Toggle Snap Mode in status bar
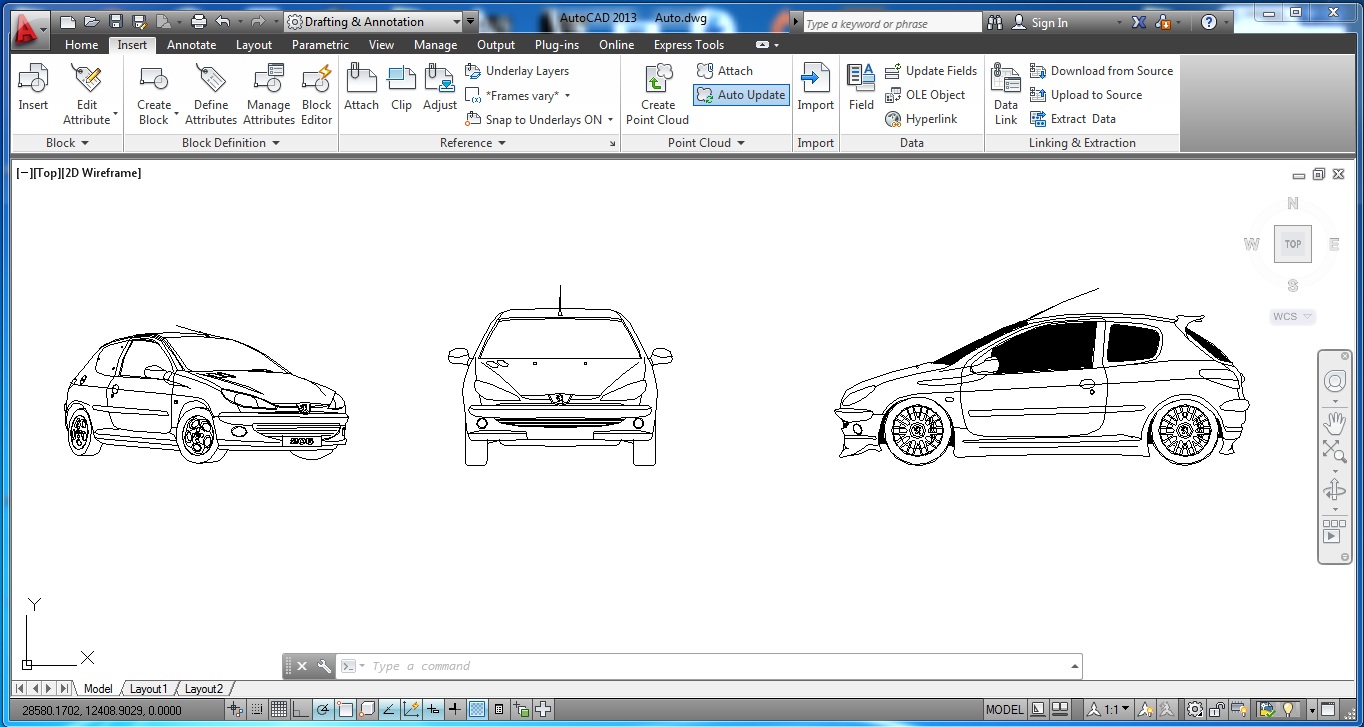 pyautogui.click(x=257, y=710)
